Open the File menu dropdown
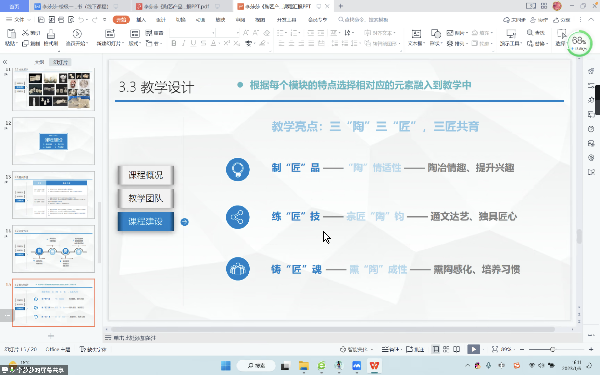This screenshot has width=600, height=375. [18, 20]
